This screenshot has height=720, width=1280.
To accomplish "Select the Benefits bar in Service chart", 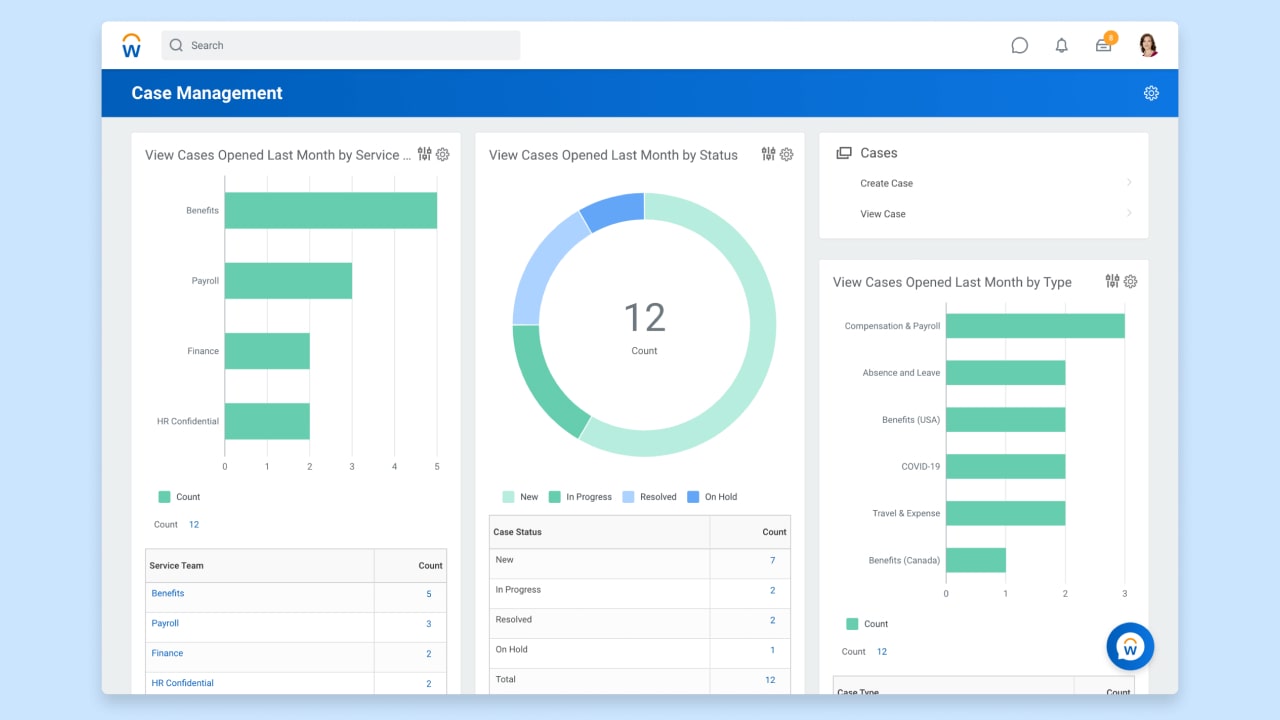I will 331,210.
